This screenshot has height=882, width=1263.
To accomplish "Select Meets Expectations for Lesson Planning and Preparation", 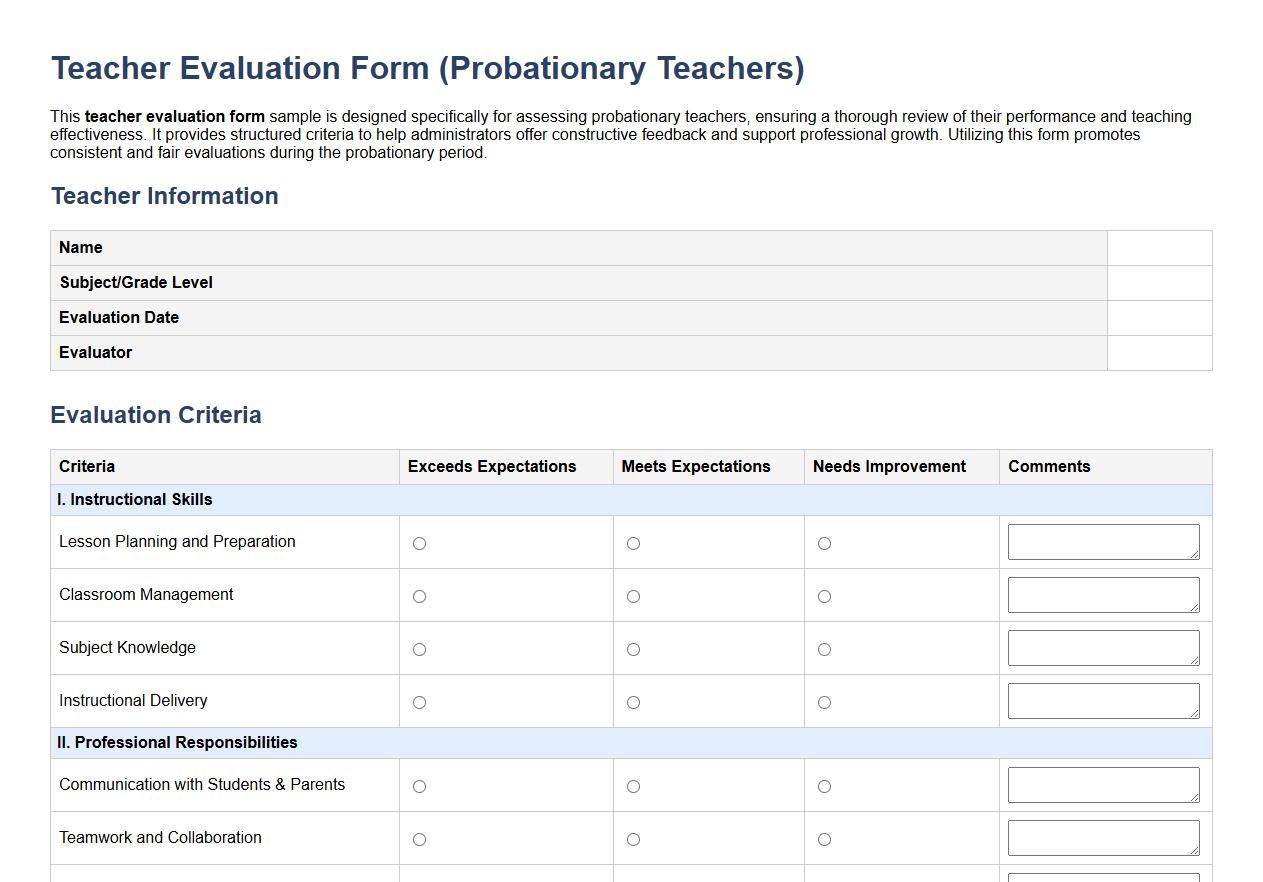I will click(632, 543).
